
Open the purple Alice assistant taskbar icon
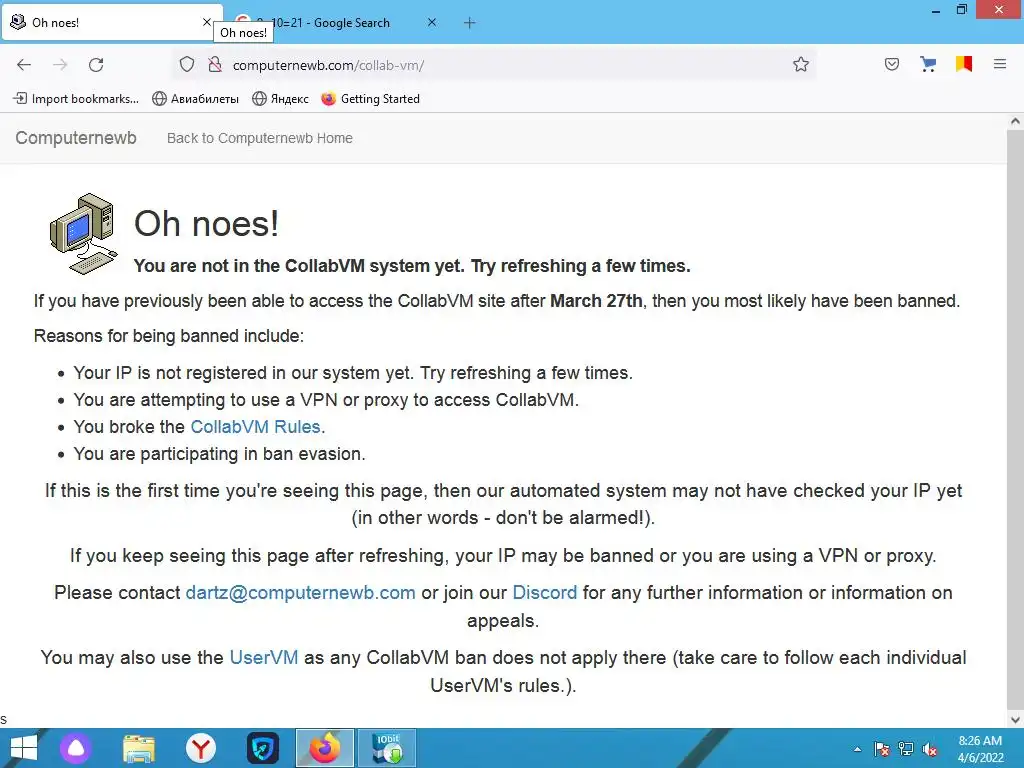76,748
